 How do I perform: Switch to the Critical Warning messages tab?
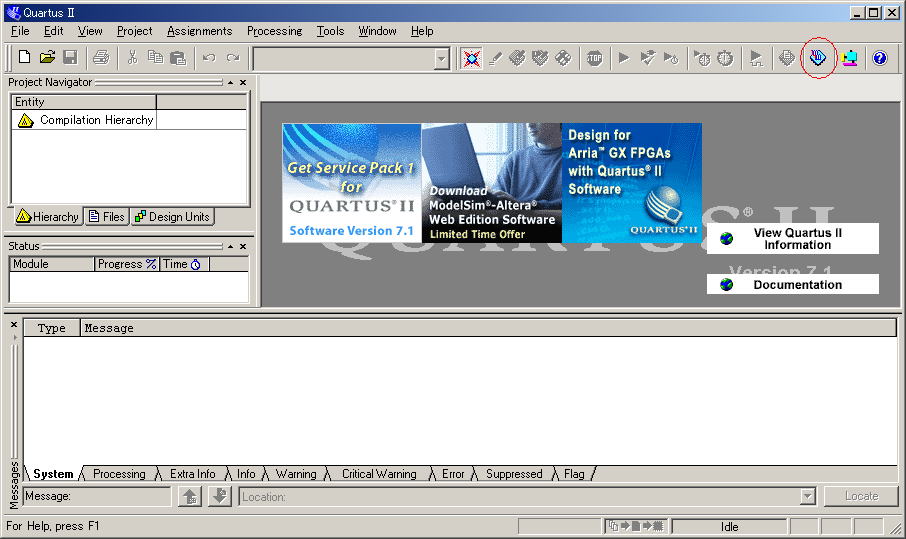tap(378, 474)
